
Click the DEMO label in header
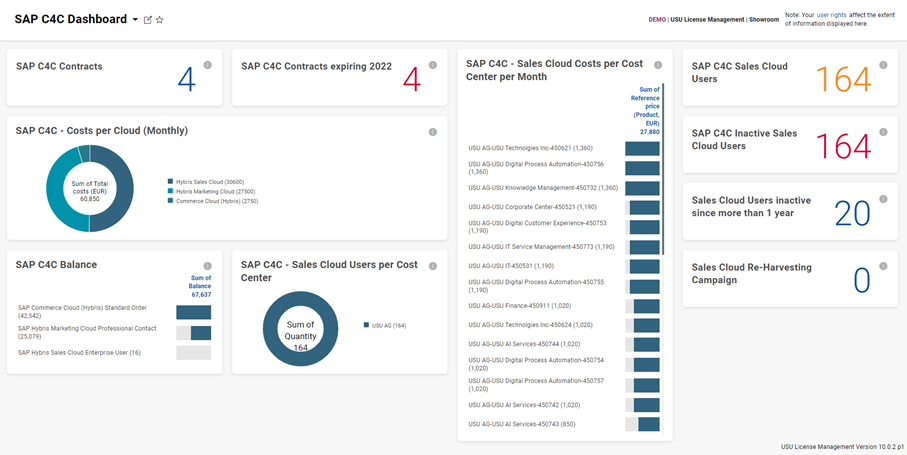point(657,20)
